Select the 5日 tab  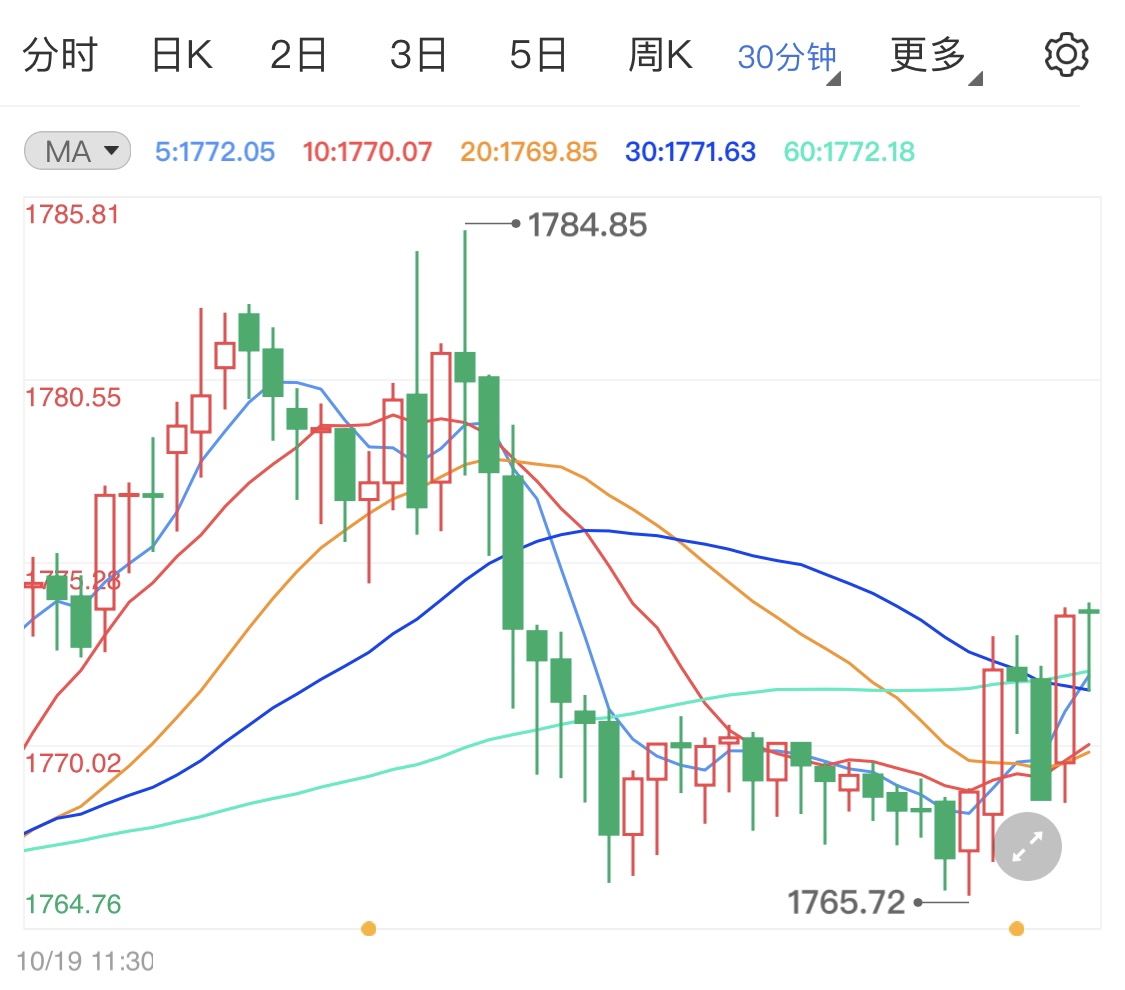tap(537, 55)
